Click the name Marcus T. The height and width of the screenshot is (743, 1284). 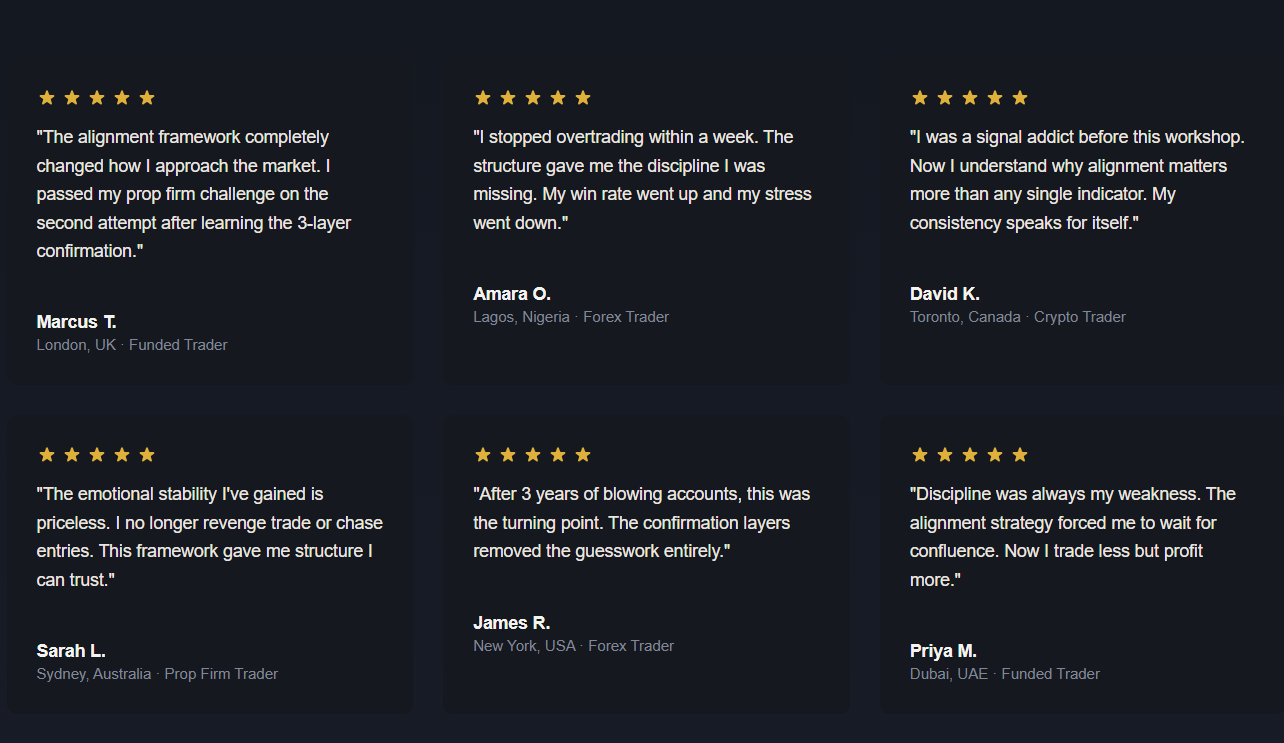point(77,322)
